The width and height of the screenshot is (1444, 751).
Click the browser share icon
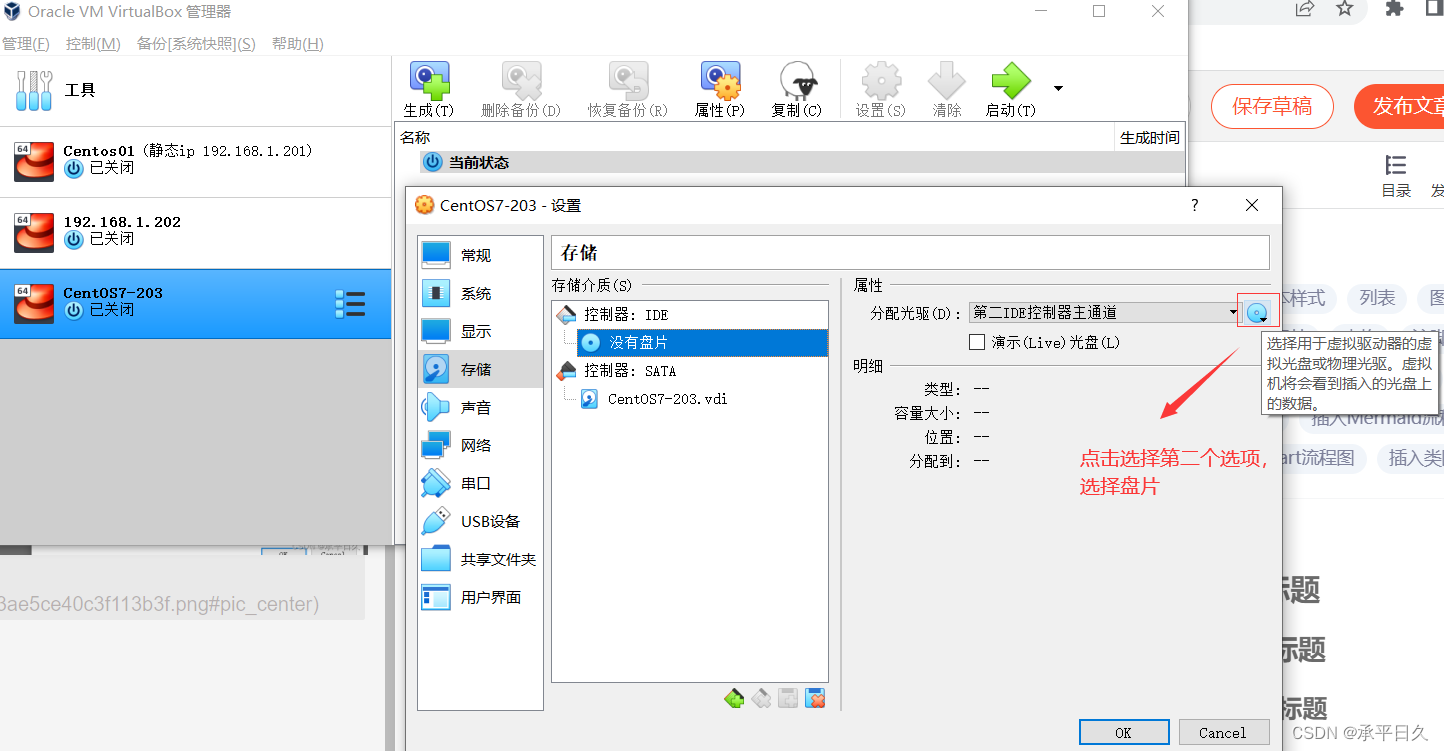point(1305,9)
